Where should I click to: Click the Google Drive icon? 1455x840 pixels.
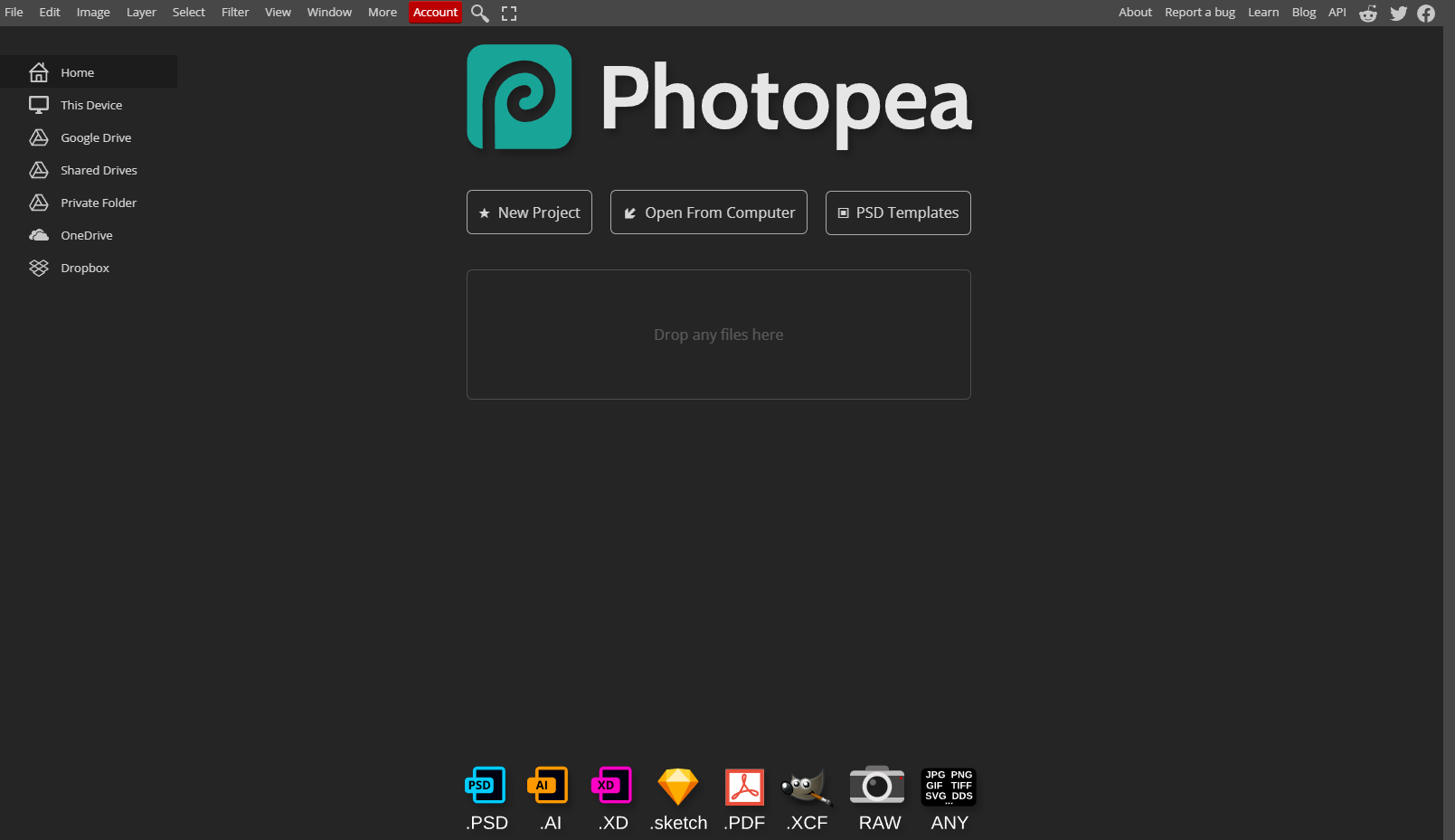39,137
